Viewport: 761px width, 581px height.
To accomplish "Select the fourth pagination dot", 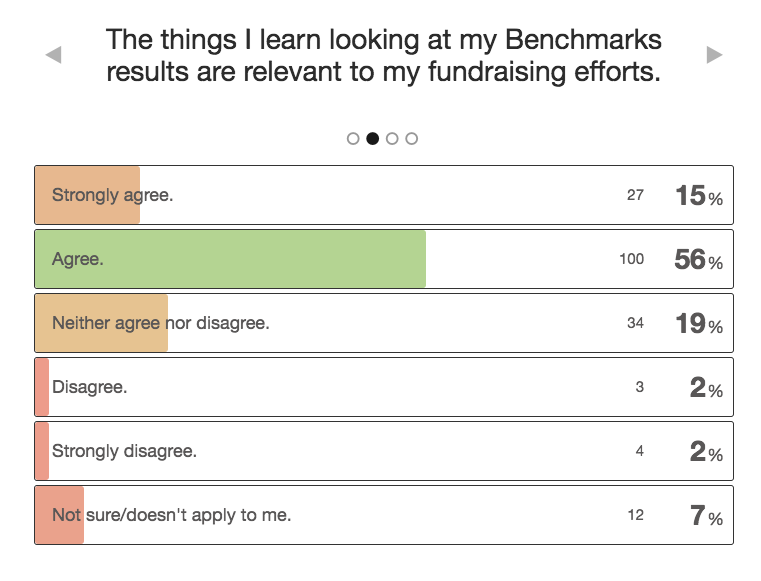I will pyautogui.click(x=412, y=139).
